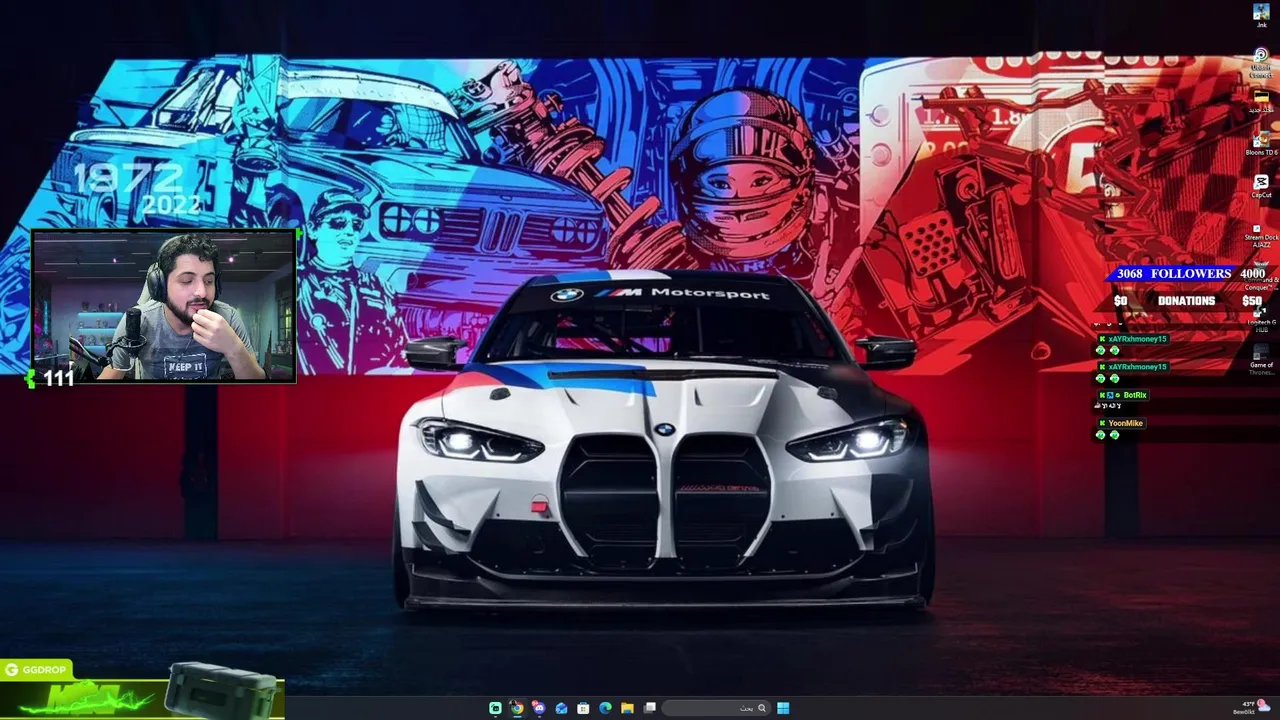This screenshot has width=1280, height=720.
Task: Open Google Chrome from the taskbar
Action: point(517,708)
